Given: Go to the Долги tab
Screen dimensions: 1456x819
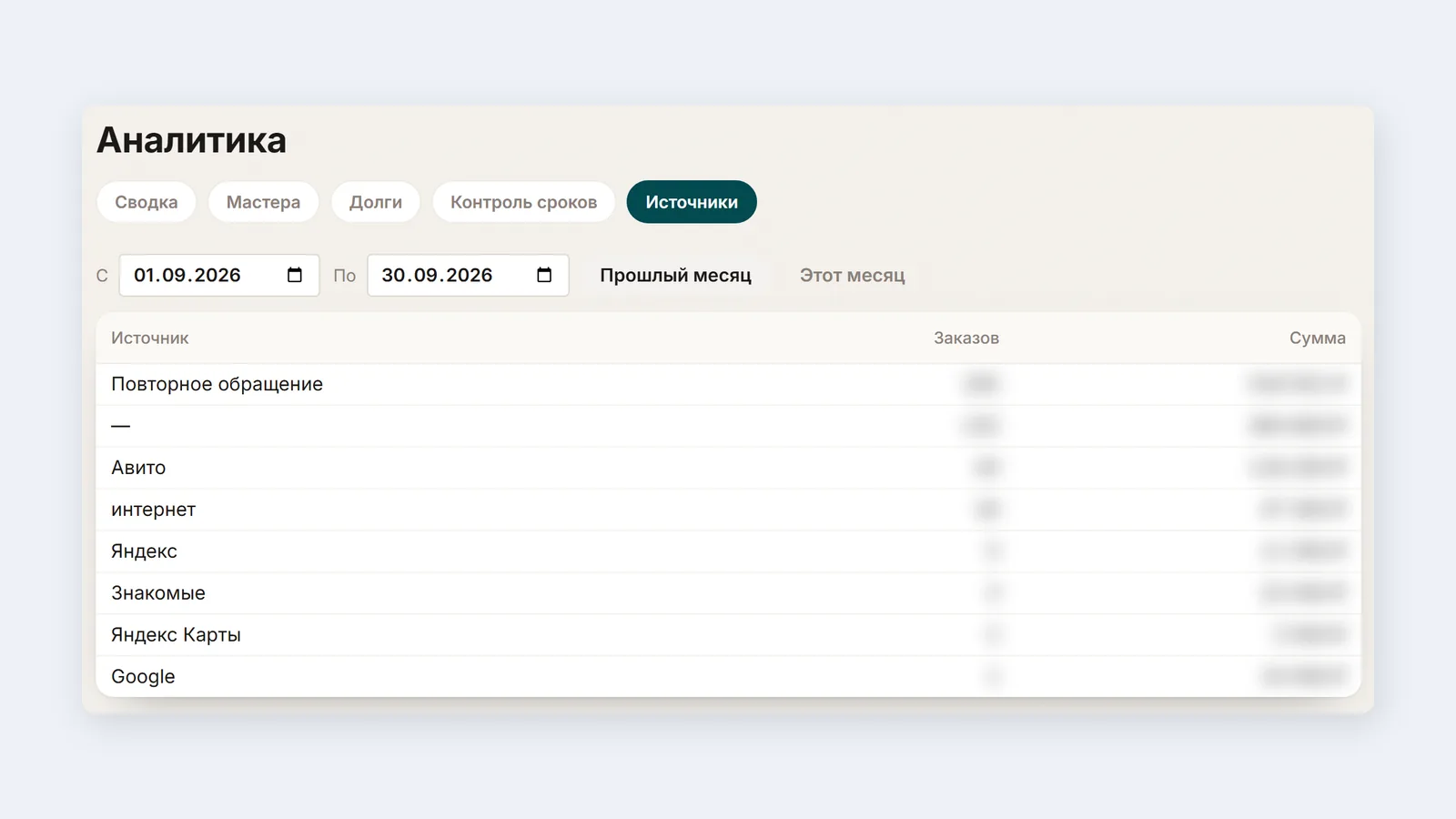Looking at the screenshot, I should point(376,202).
